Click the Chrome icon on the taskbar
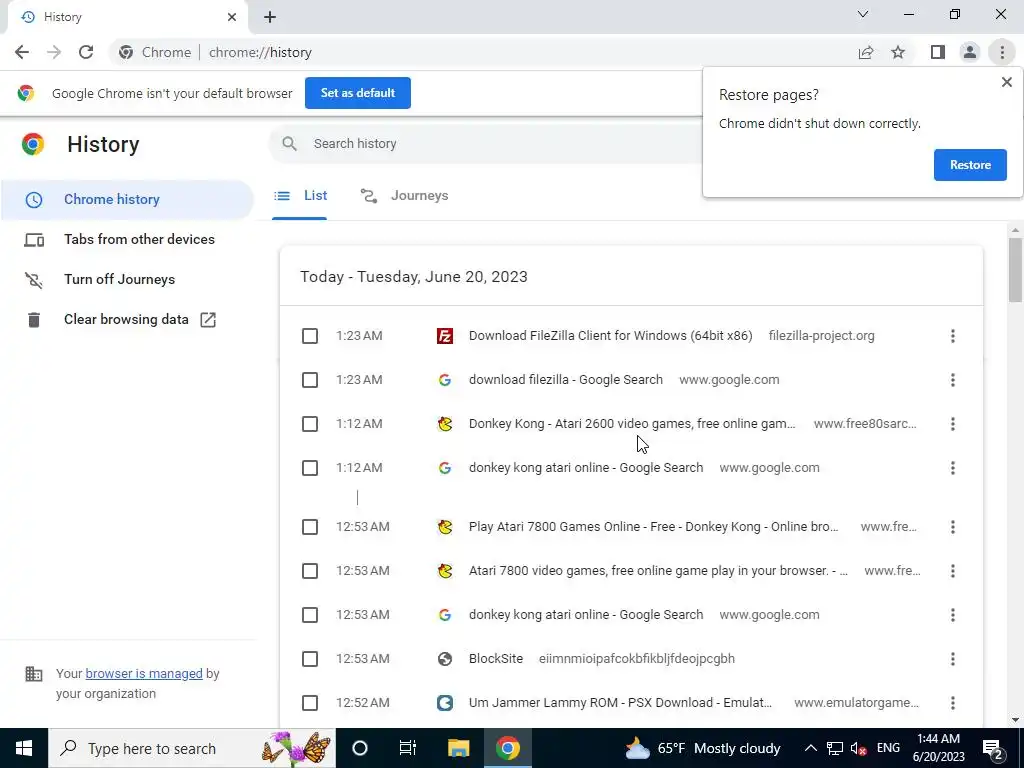 click(507, 748)
